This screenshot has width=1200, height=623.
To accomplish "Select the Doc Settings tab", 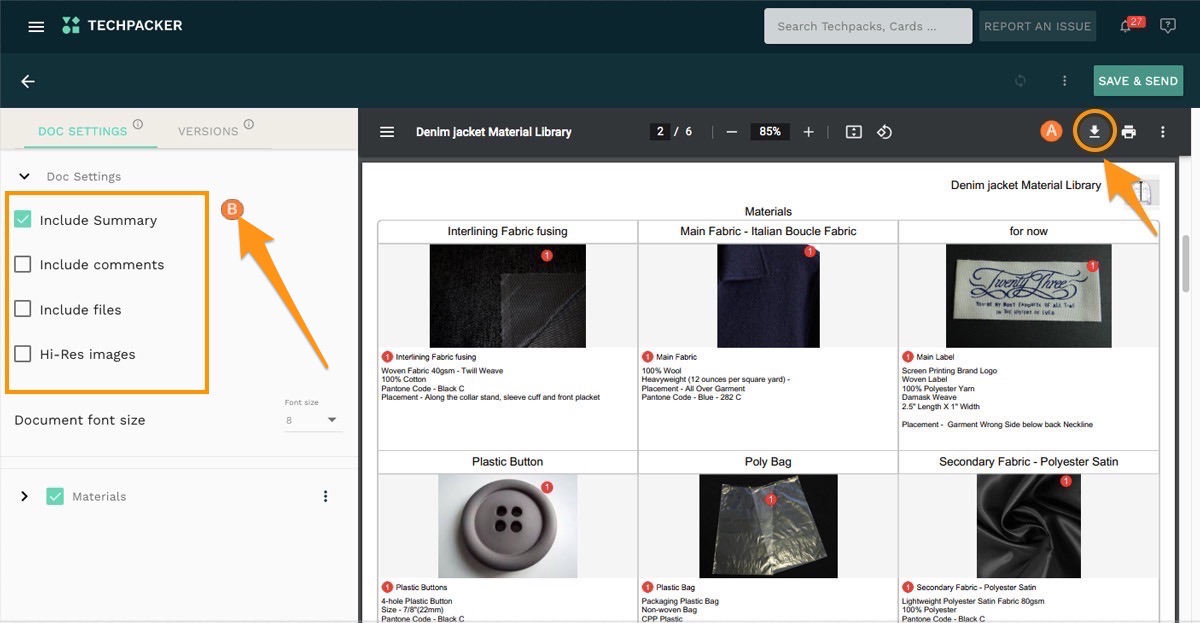I will point(82,131).
